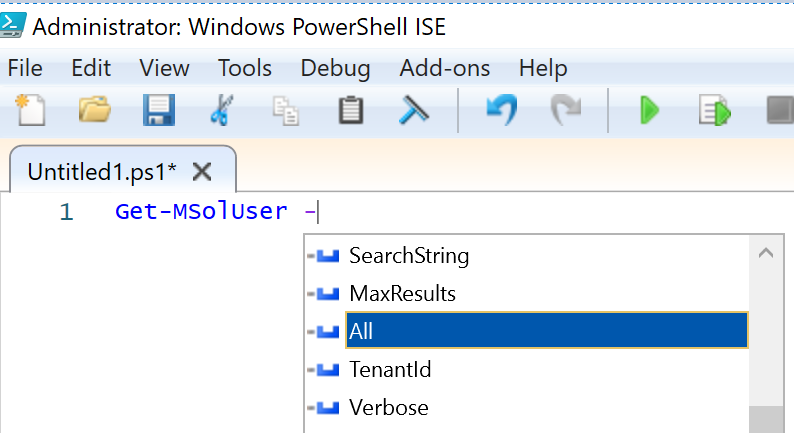Viewport: 794px width, 433px height.
Task: Clear the console pane with the squeegee icon
Action: [413, 110]
